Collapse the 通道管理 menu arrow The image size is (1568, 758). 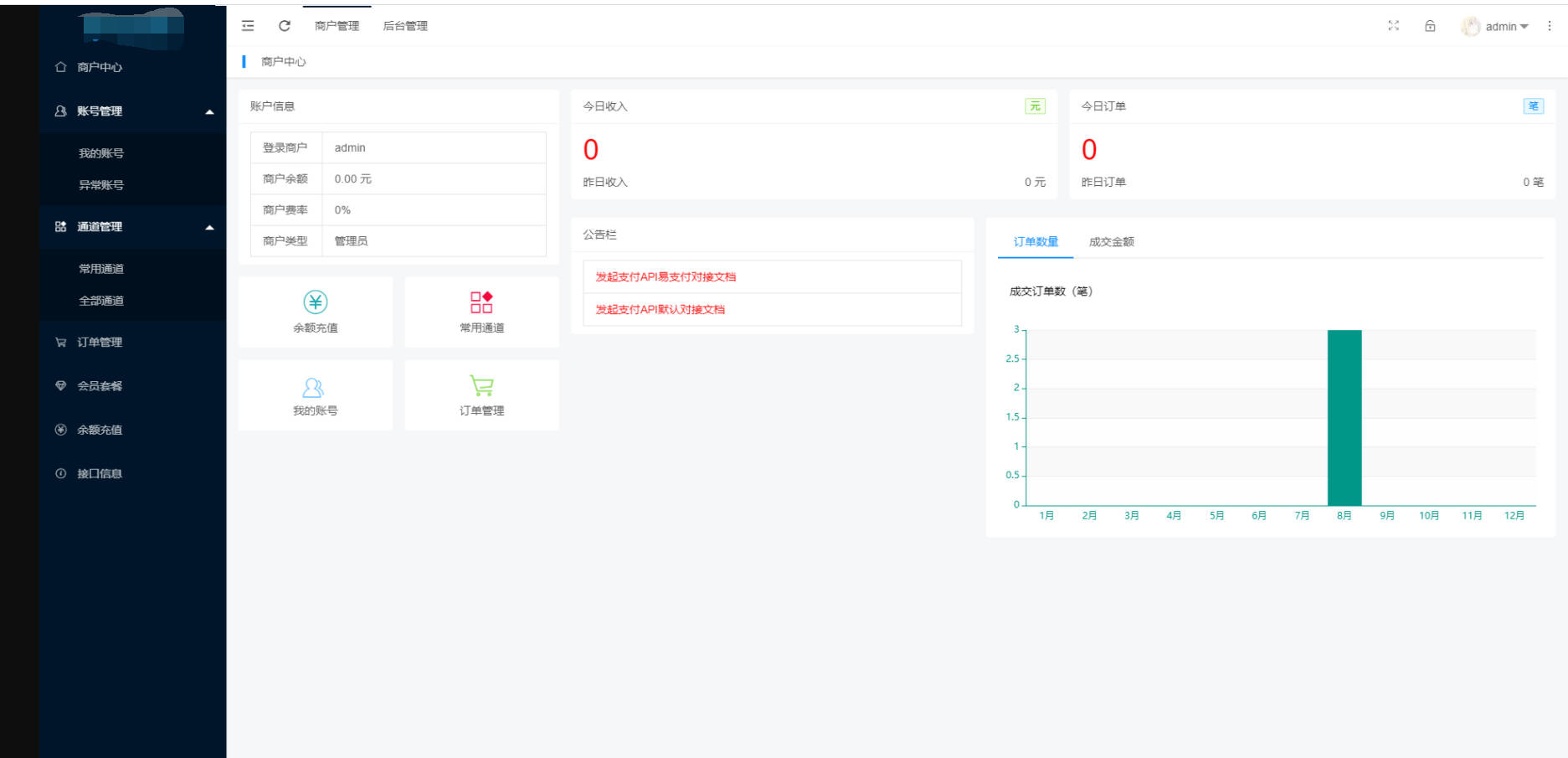pos(209,227)
